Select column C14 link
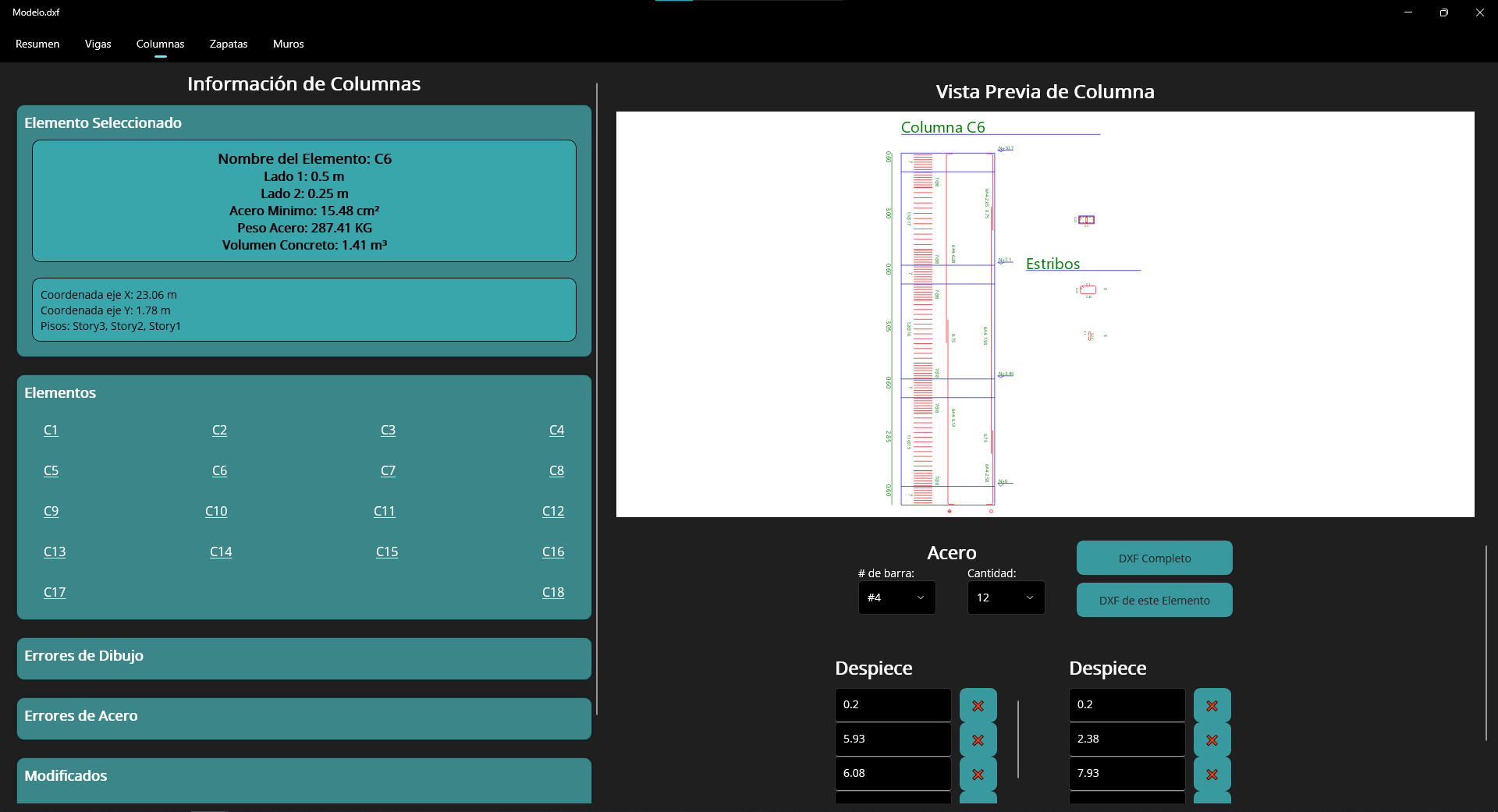 click(221, 552)
